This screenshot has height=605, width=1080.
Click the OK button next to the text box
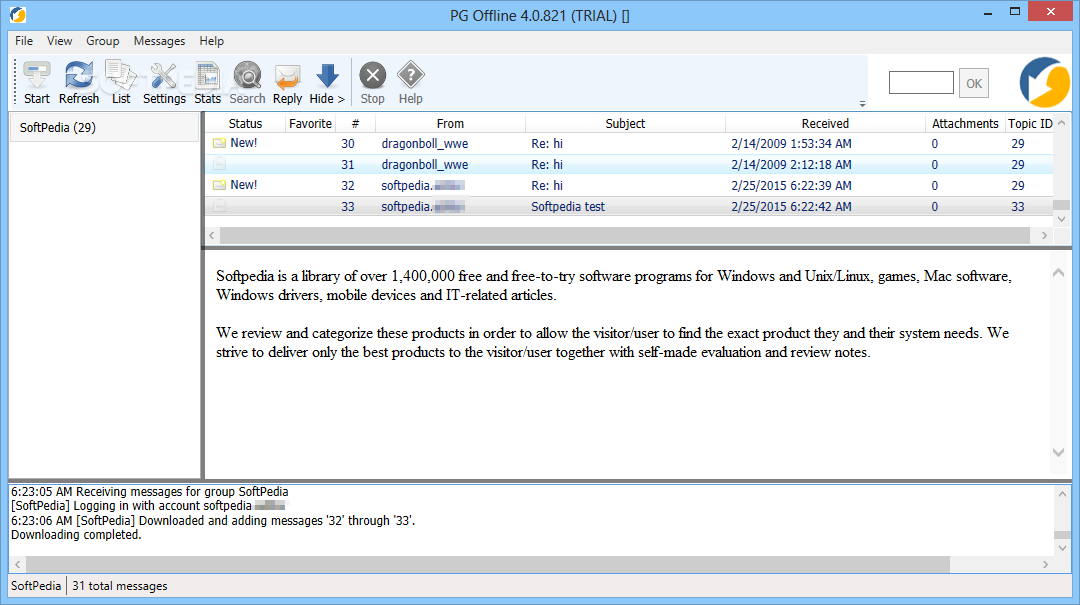pos(974,83)
